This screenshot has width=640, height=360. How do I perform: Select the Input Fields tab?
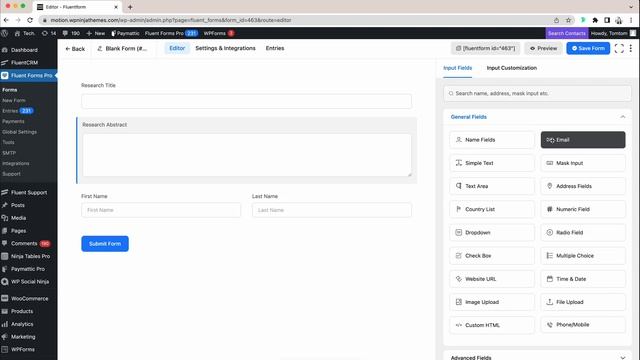[x=458, y=68]
